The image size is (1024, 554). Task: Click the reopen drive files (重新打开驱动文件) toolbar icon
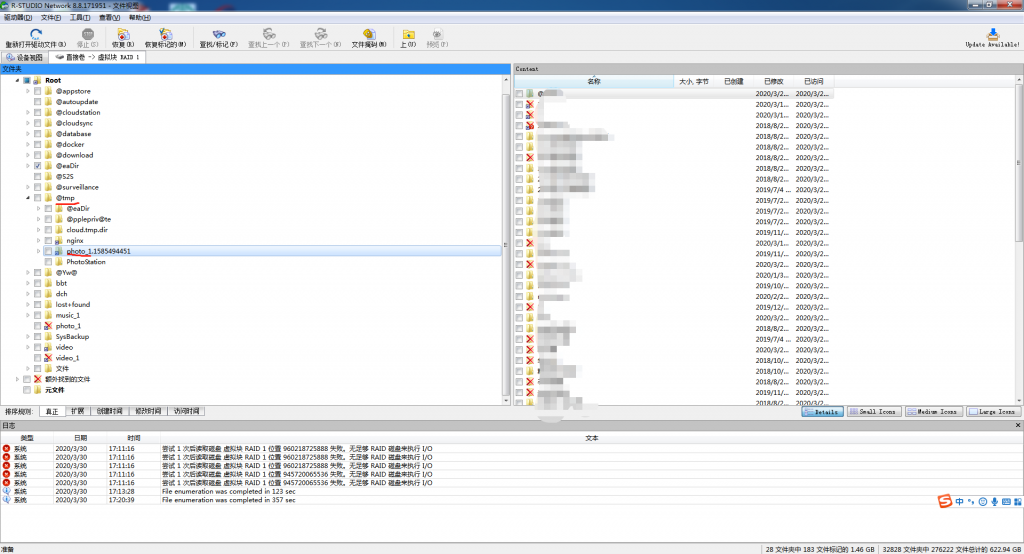35,35
